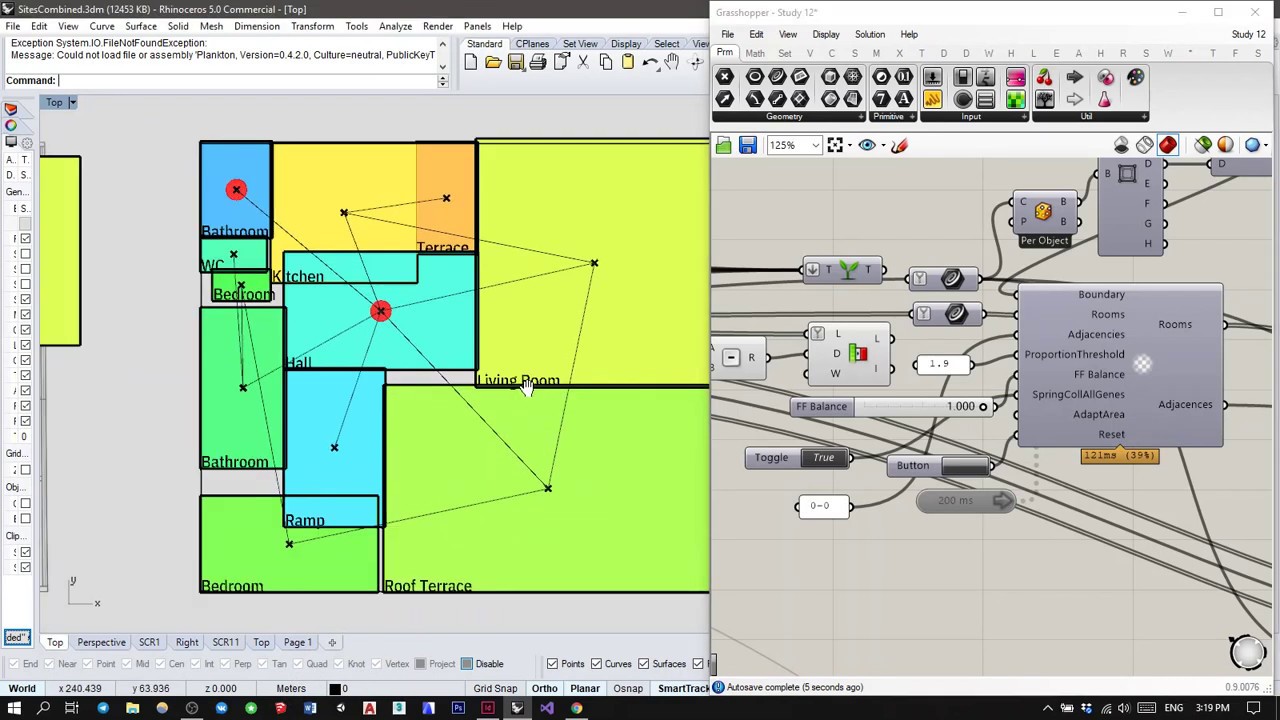
Task: Click the Save icon in Rhino Standard toolbar
Action: [x=516, y=62]
